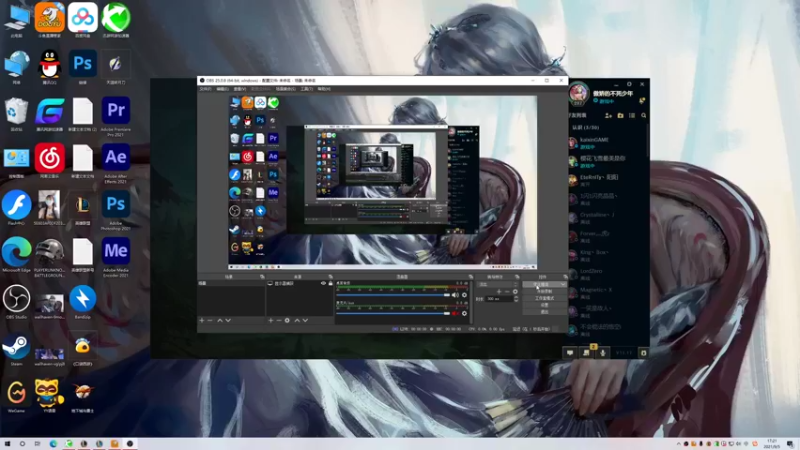
Task: Remove selected scene with scenes minus icon
Action: pos(210,320)
